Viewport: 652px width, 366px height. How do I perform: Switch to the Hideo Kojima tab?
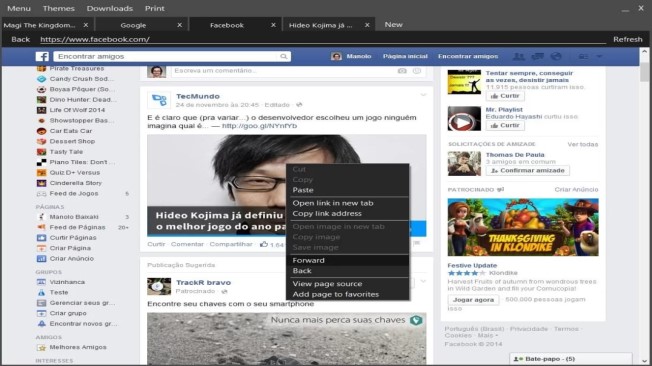(x=320, y=25)
